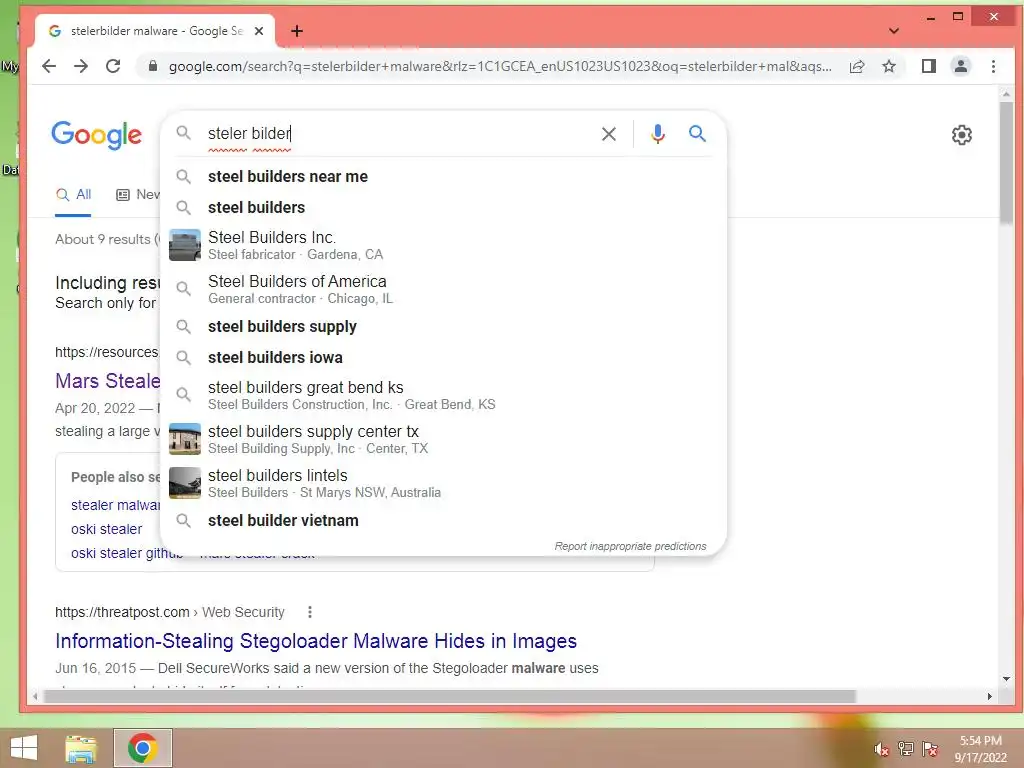Screen dimensions: 1024x768
Task: Click Report inappropriate predictions link
Action: (630, 546)
